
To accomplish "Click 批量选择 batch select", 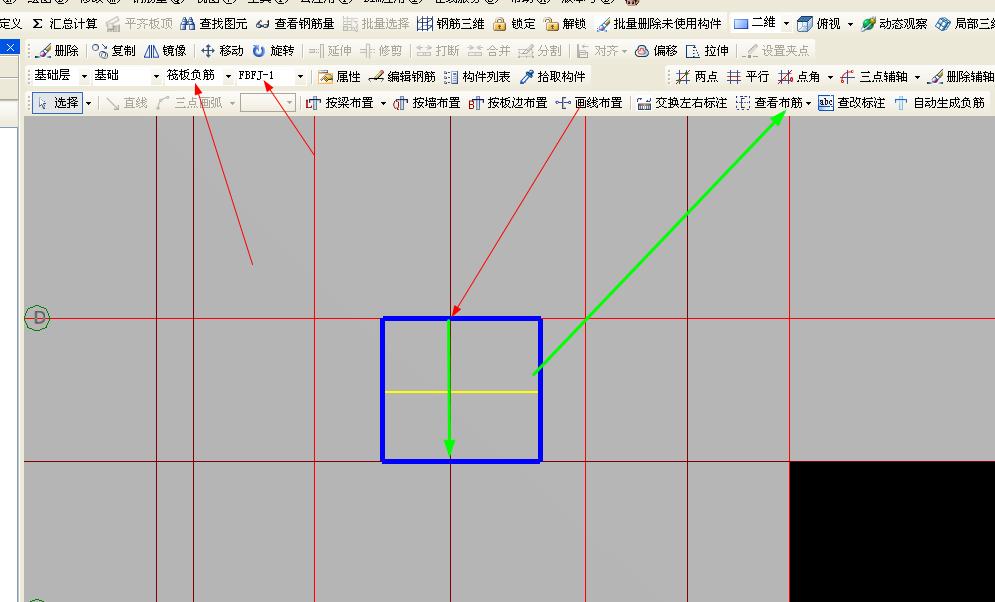I will coord(376,24).
